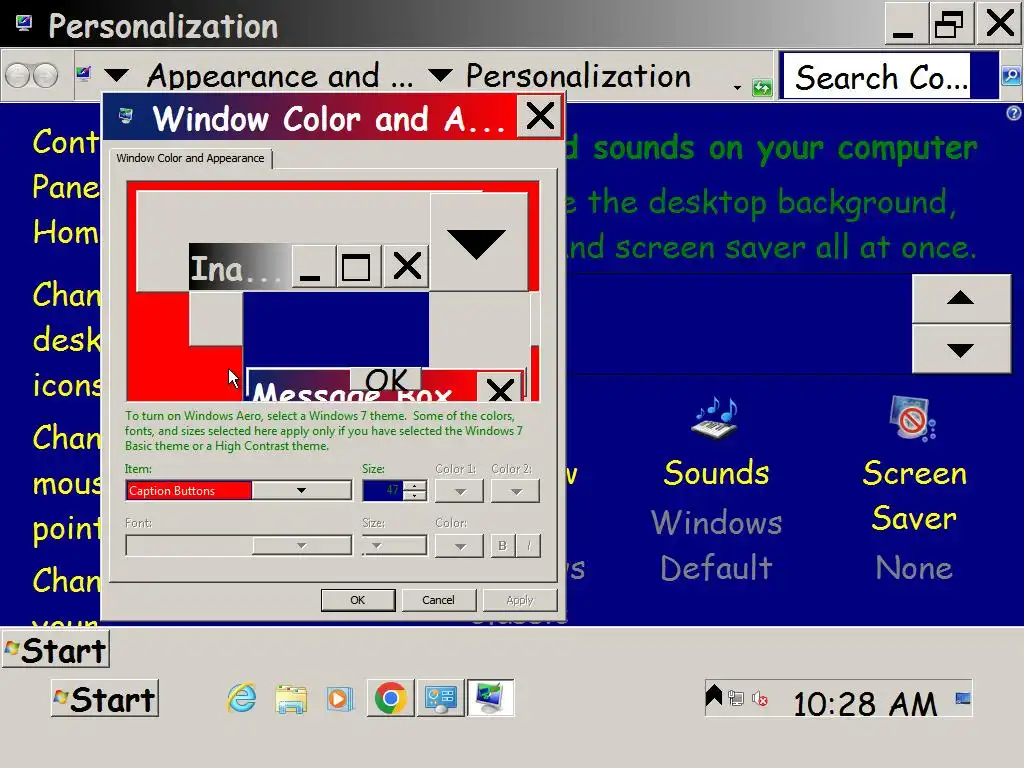This screenshot has width=1024, height=768.
Task: Click the inactive window title in preview
Action: (x=239, y=266)
